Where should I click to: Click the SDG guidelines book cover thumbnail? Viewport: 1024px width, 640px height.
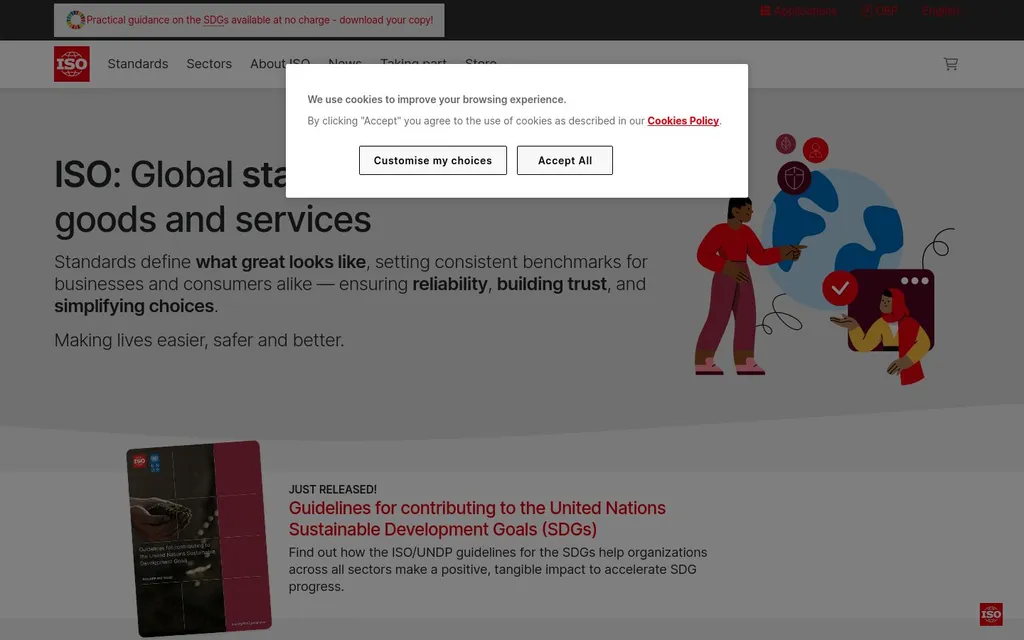pyautogui.click(x=199, y=538)
